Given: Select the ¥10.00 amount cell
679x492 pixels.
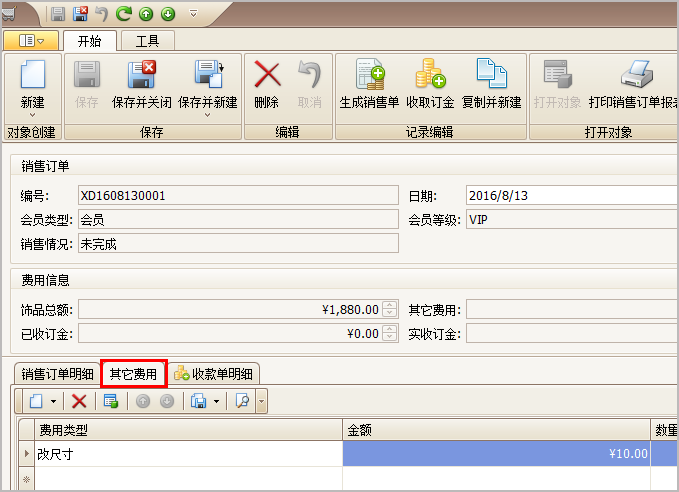Looking at the screenshot, I should pyautogui.click(x=496, y=453).
